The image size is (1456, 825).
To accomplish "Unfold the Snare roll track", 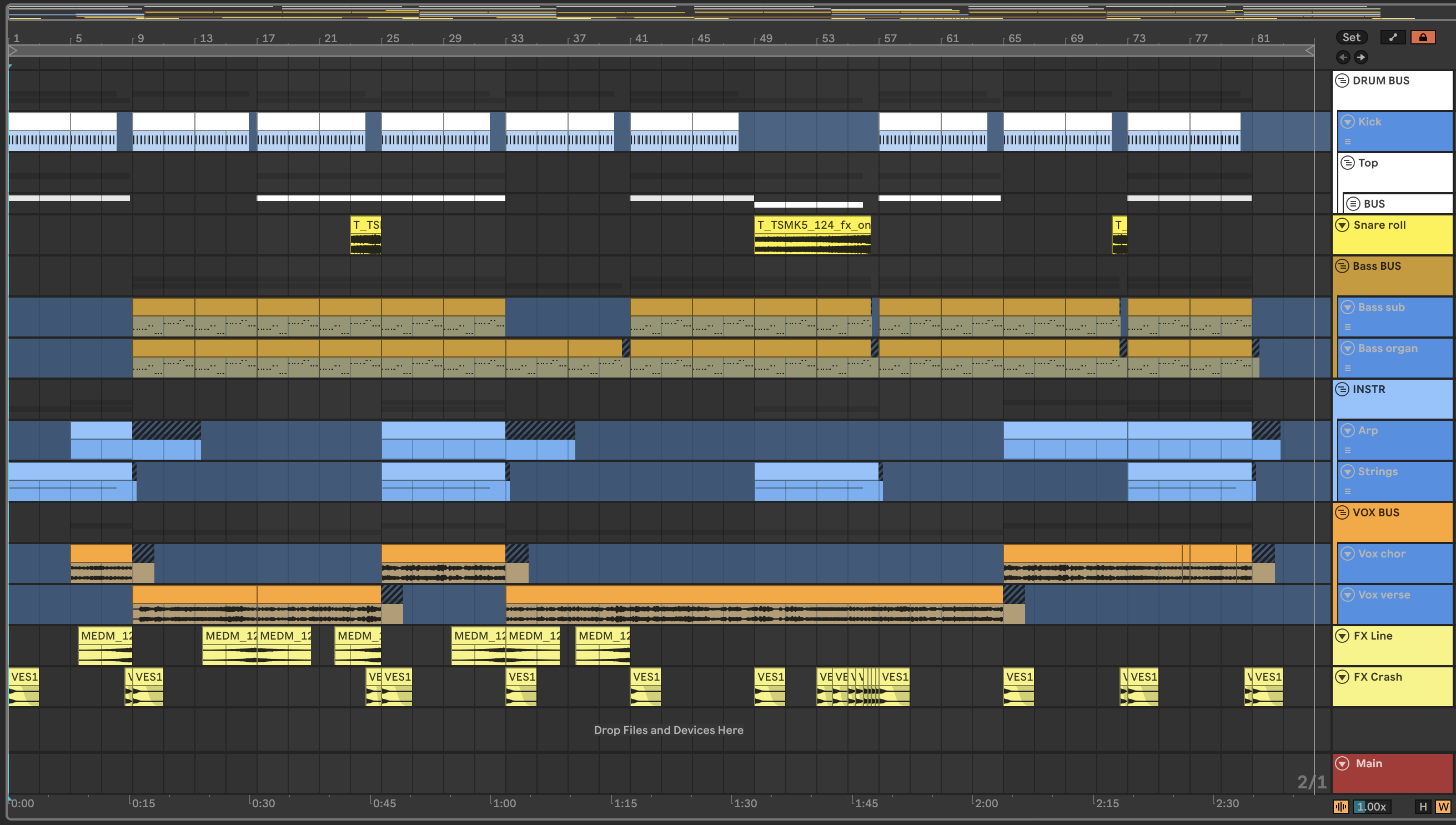I will 1342,225.
